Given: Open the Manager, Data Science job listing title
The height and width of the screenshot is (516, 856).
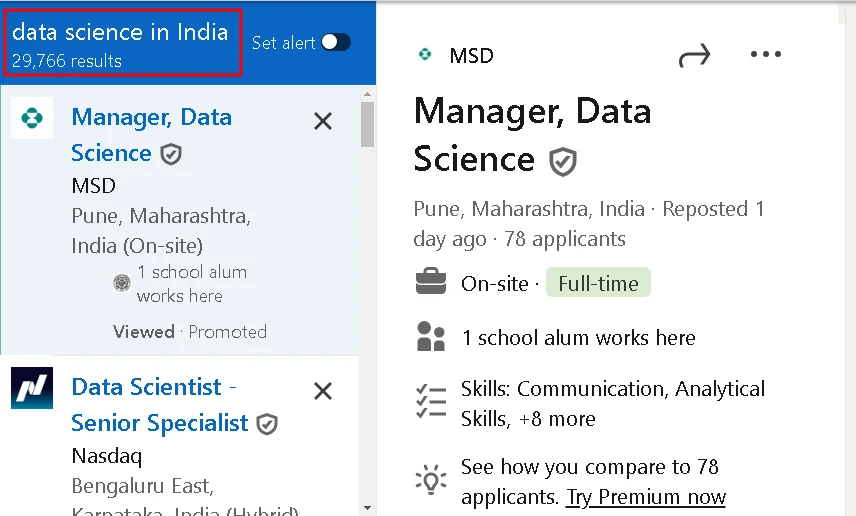Looking at the screenshot, I should pos(151,135).
